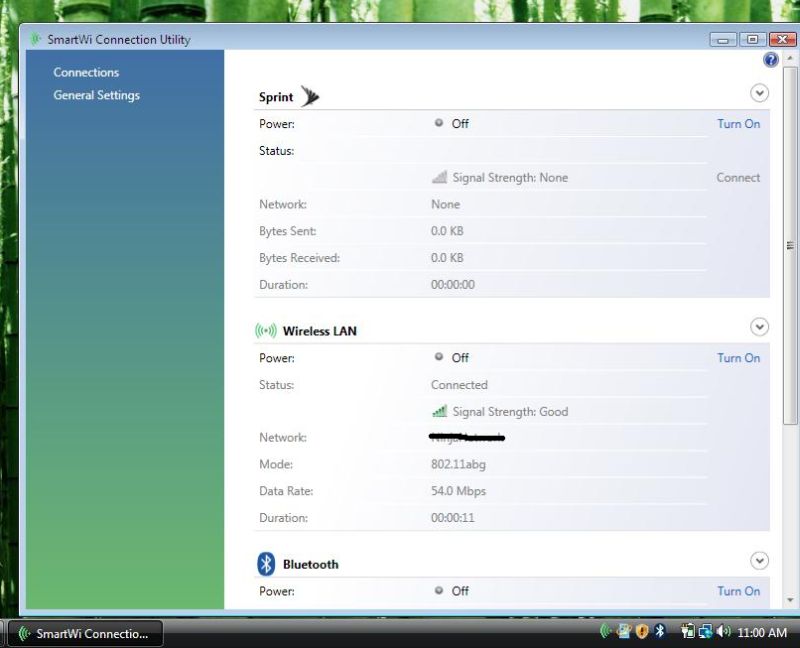Close the SmartWi Connection Utility window
Viewport: 800px width, 648px height.
(782, 39)
